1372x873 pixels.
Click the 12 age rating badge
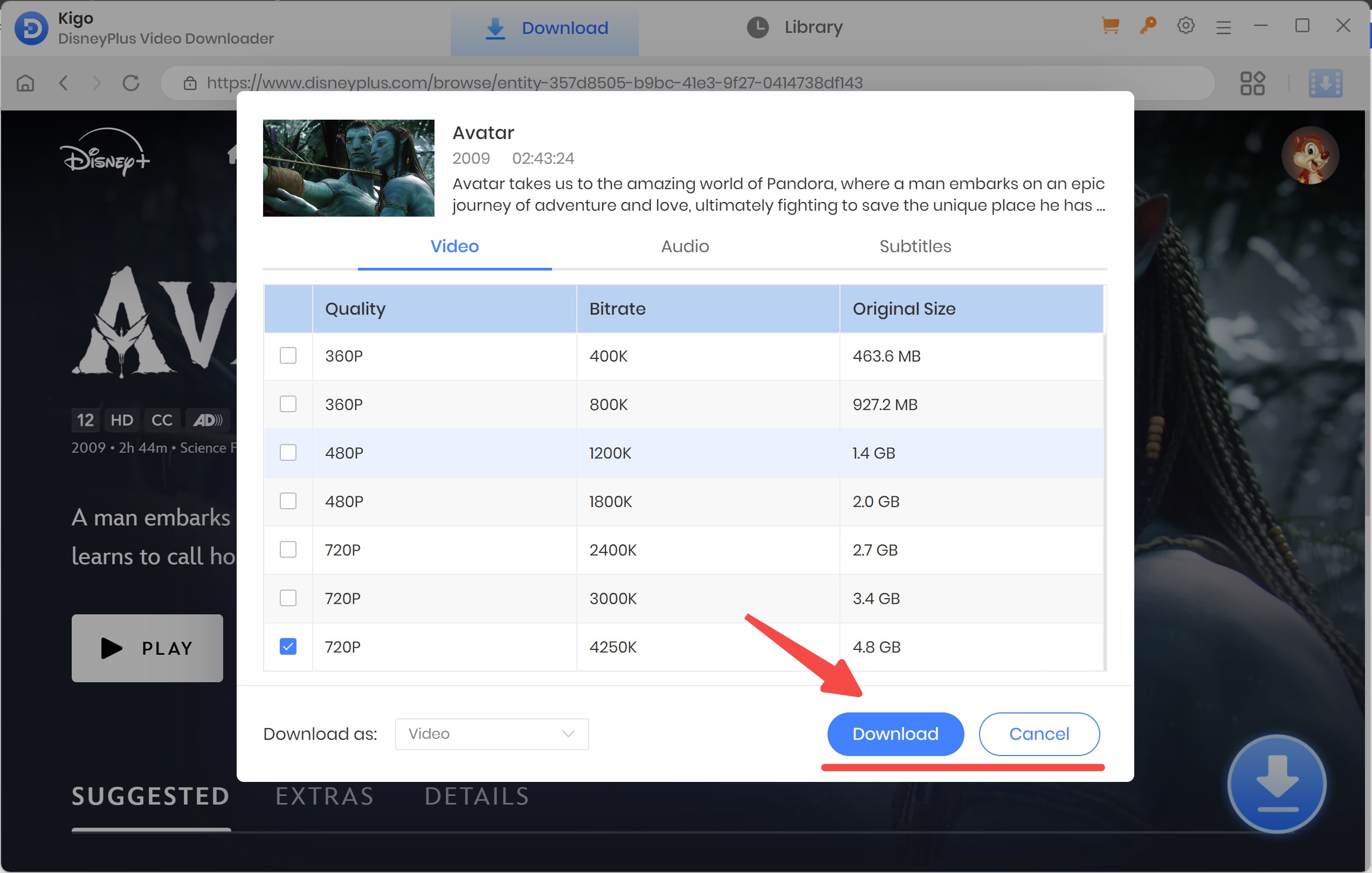pos(85,420)
